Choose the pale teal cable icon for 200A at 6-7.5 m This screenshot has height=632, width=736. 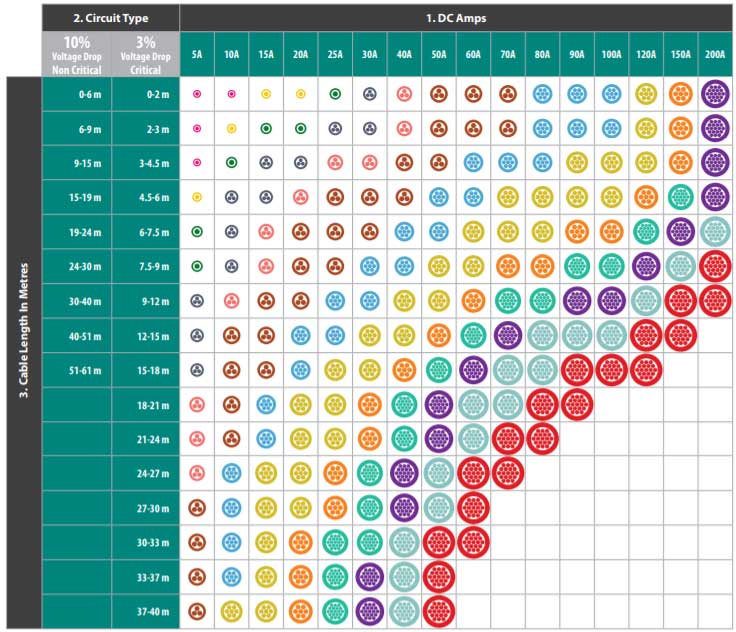coord(715,231)
